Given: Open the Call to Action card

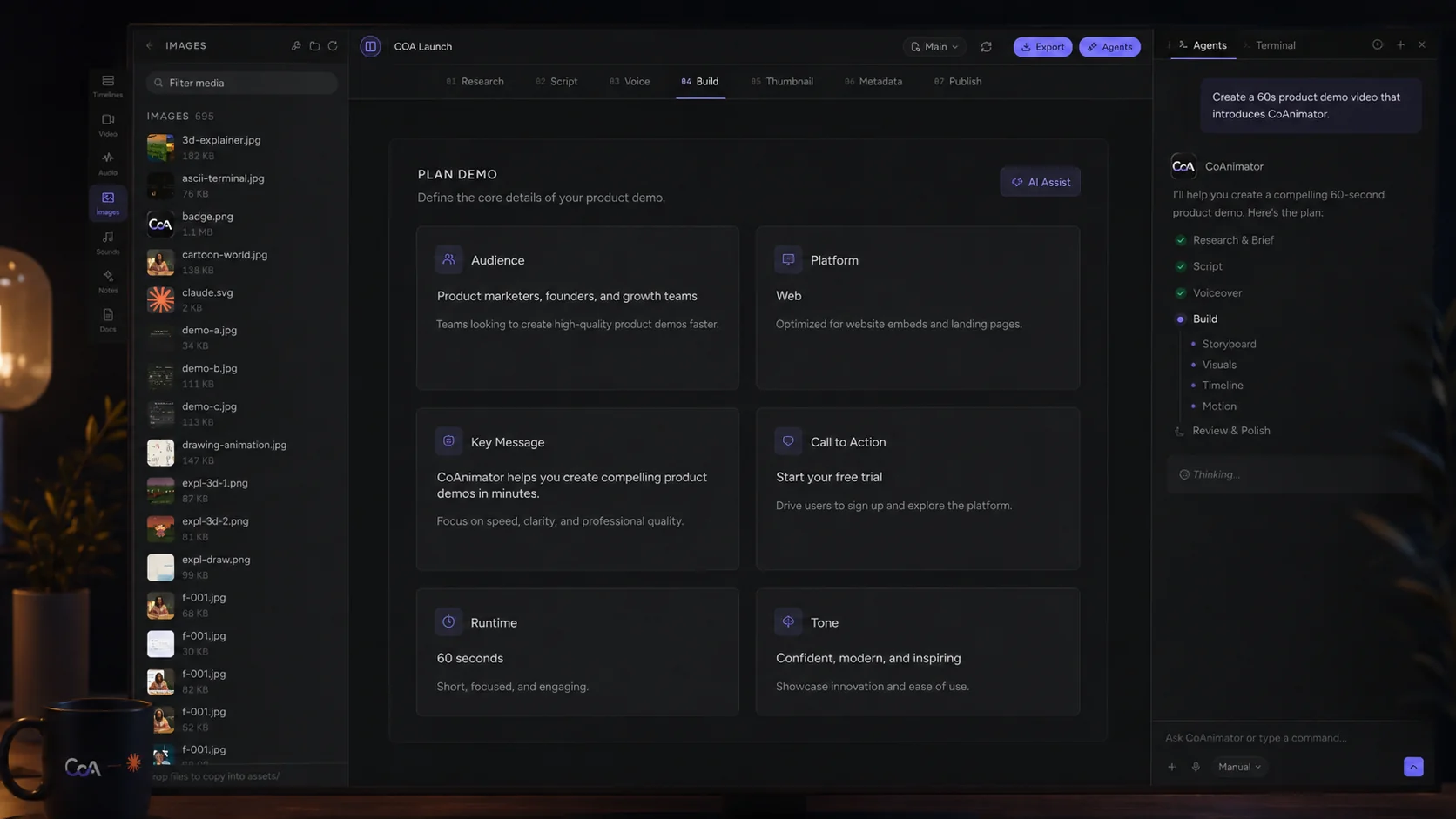Looking at the screenshot, I should coord(918,488).
